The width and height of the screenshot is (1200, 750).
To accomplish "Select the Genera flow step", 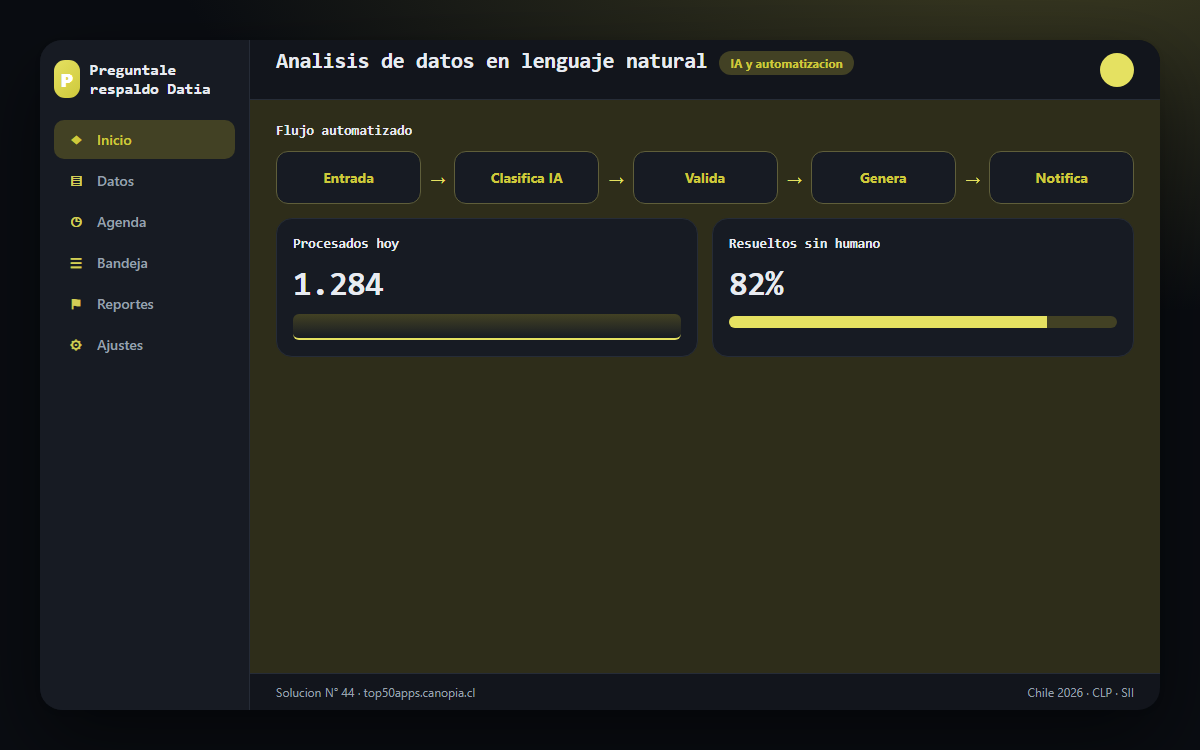I will pos(883,178).
